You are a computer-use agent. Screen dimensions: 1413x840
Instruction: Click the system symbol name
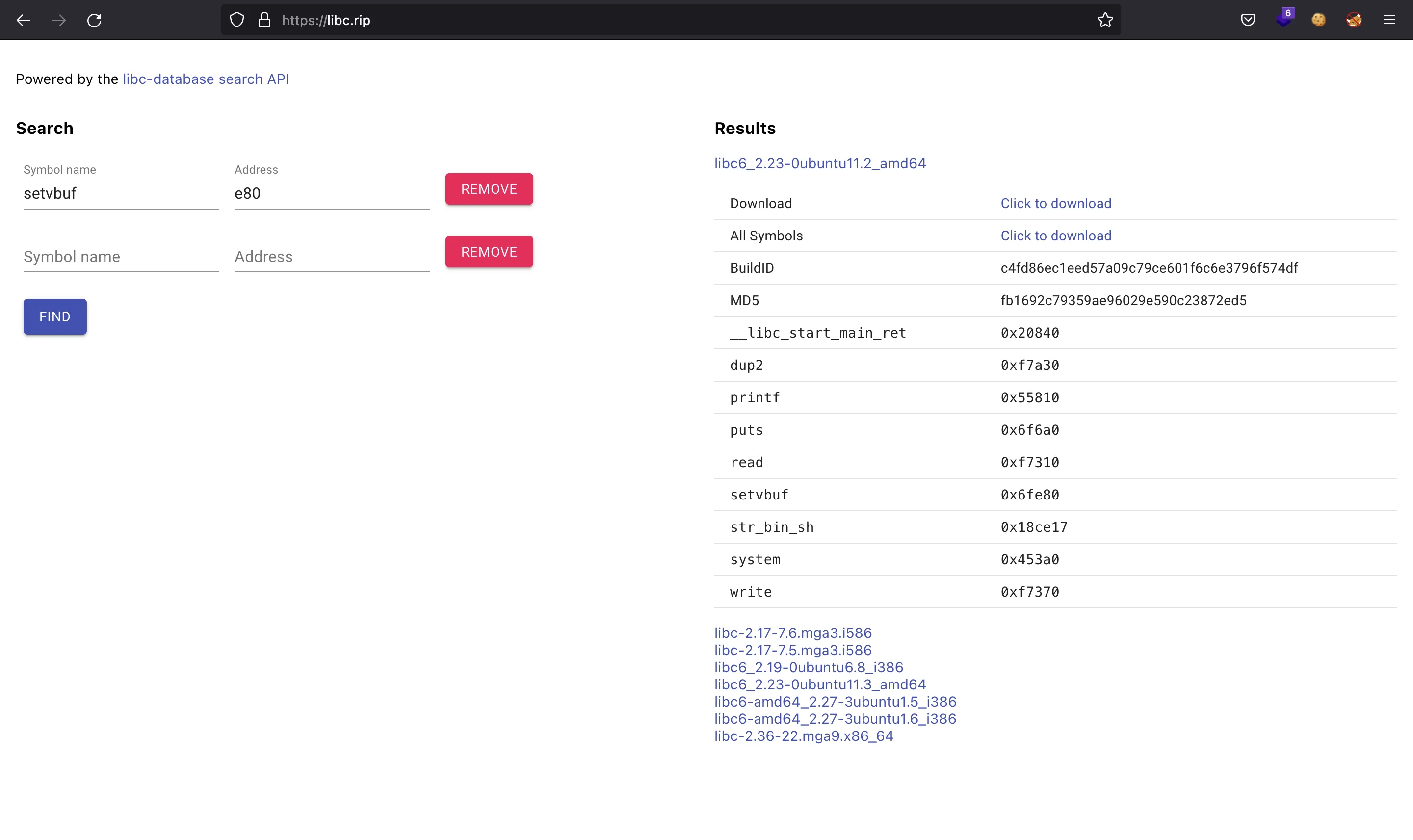(755, 559)
